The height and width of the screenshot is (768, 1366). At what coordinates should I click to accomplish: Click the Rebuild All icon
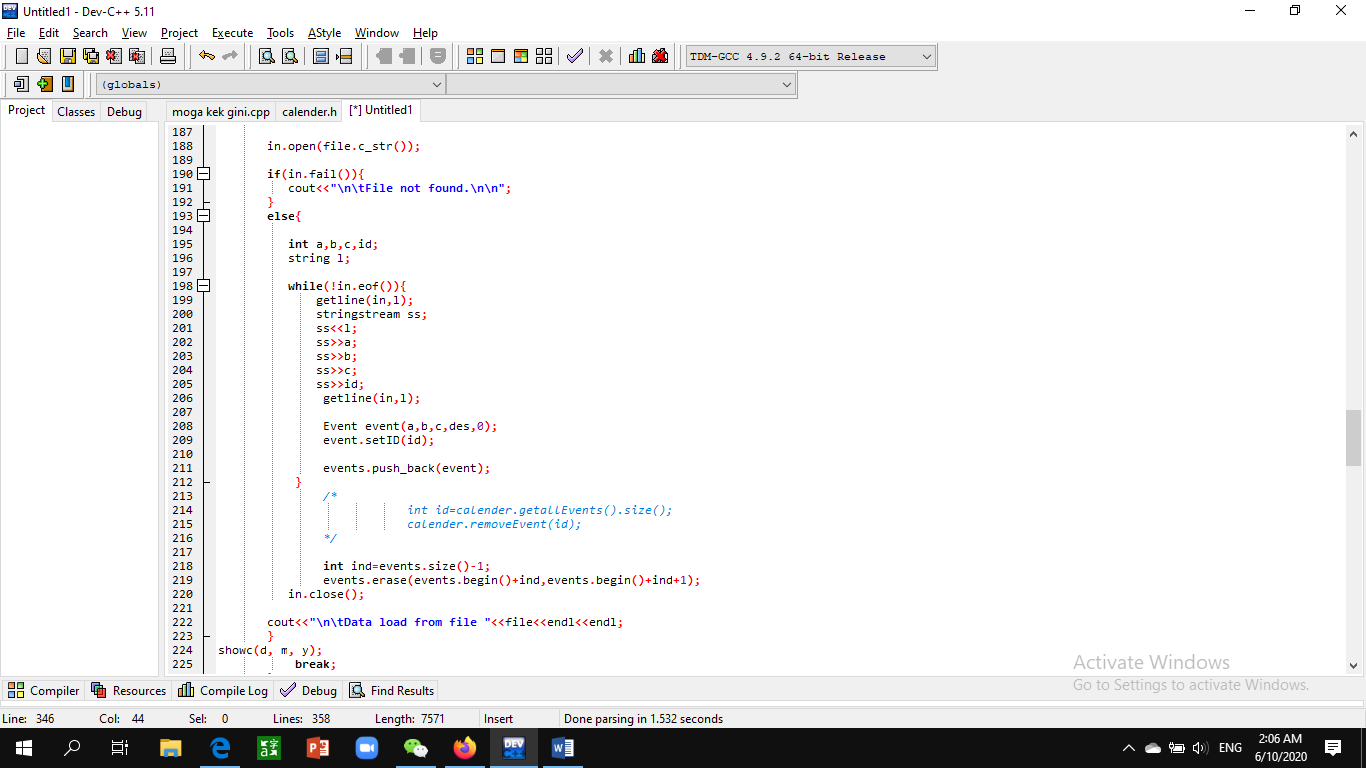pyautogui.click(x=544, y=56)
